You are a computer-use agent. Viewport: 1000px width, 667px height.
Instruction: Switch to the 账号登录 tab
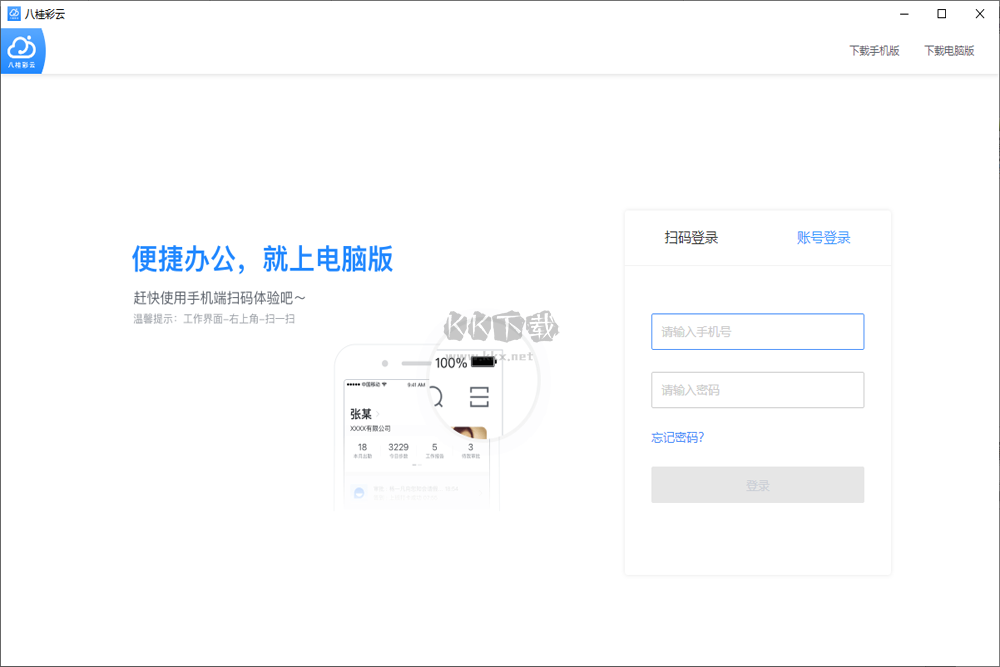[x=823, y=238]
